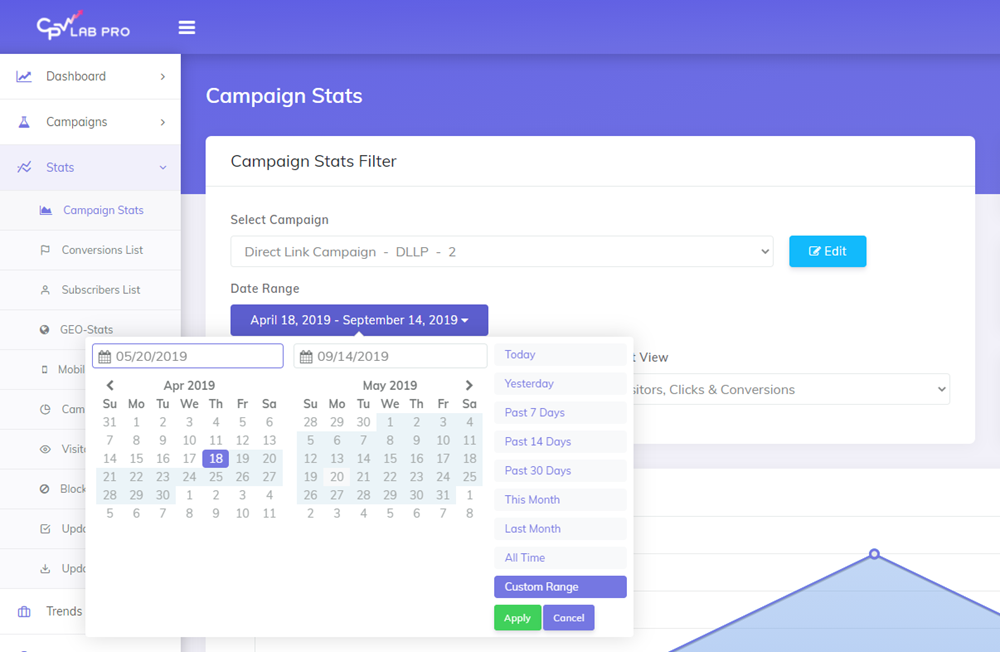
Task: Click the Subscribers List person icon
Action: tap(45, 290)
